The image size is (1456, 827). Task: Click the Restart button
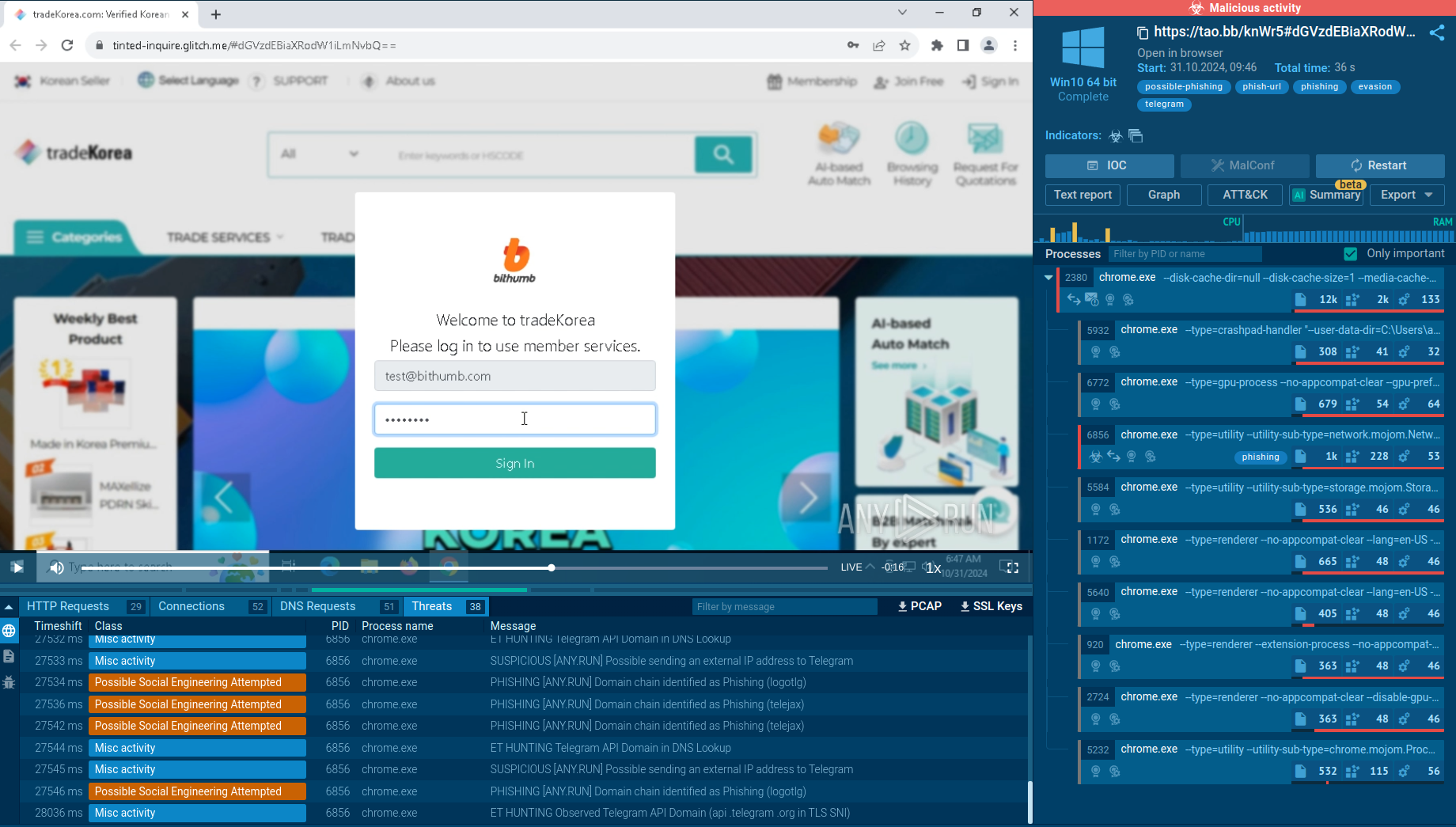tap(1379, 165)
